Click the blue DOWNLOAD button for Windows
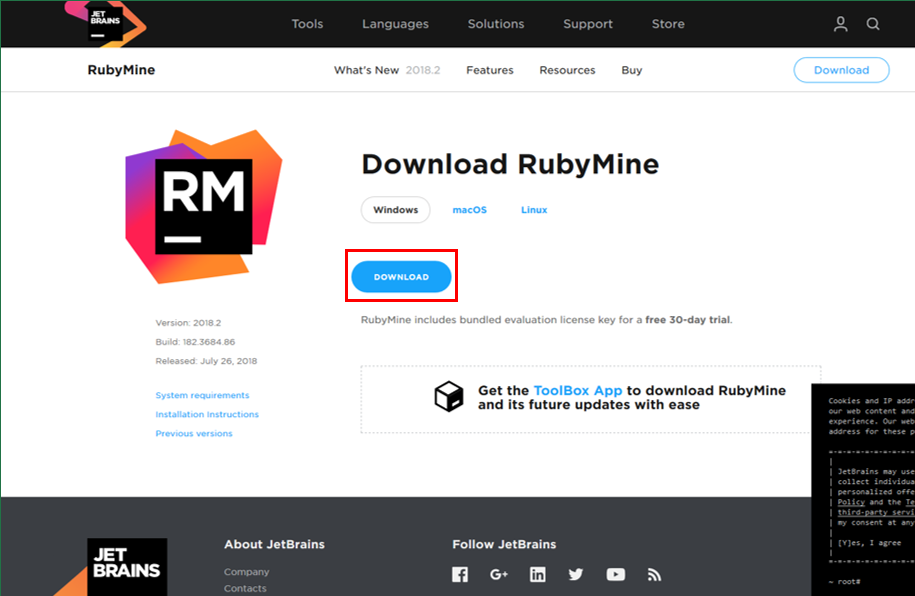 pos(401,277)
